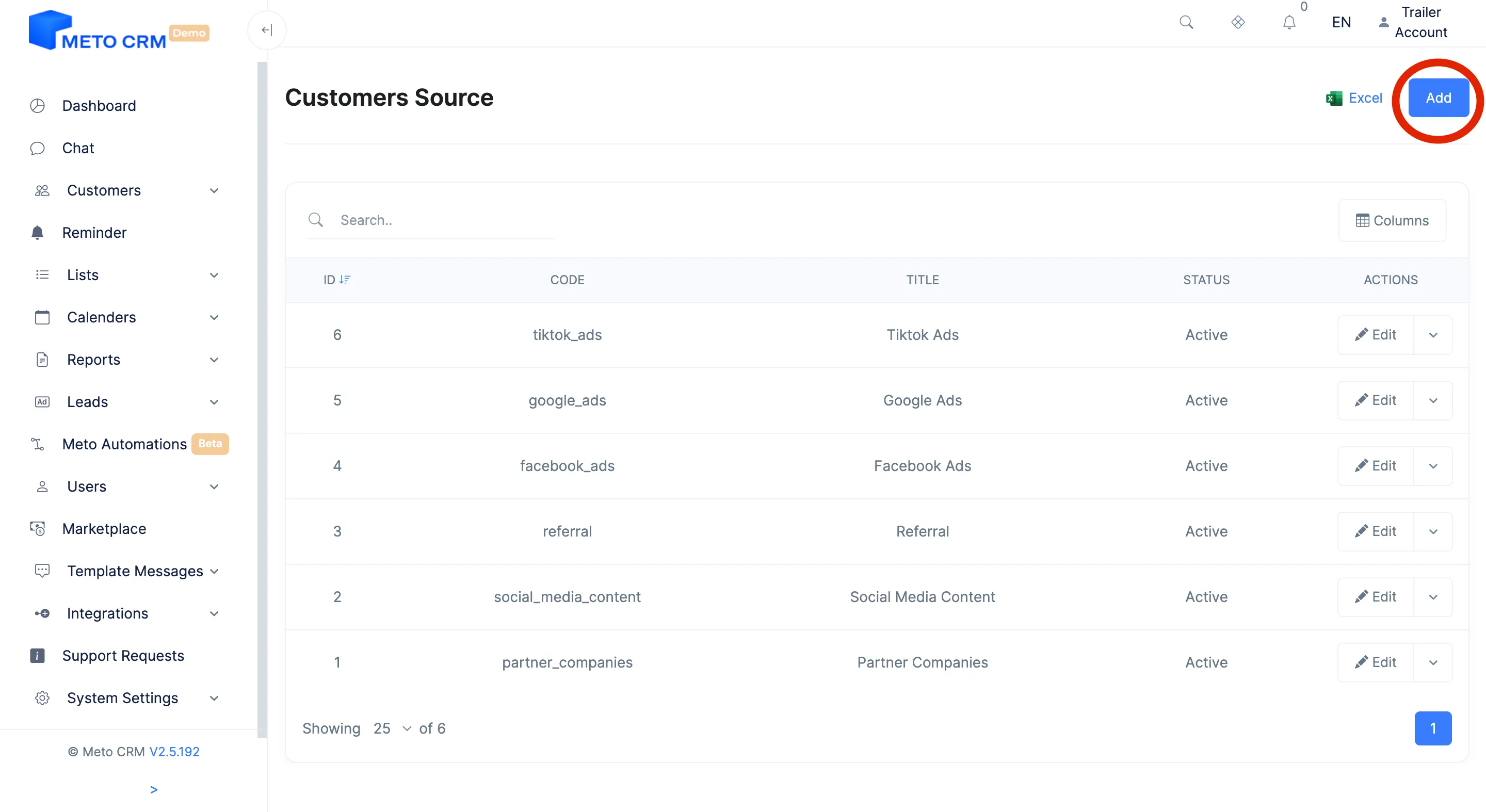Screen dimensions: 1486x812
Task: Click the Marketplace icon in the sidebar
Action: point(38,529)
